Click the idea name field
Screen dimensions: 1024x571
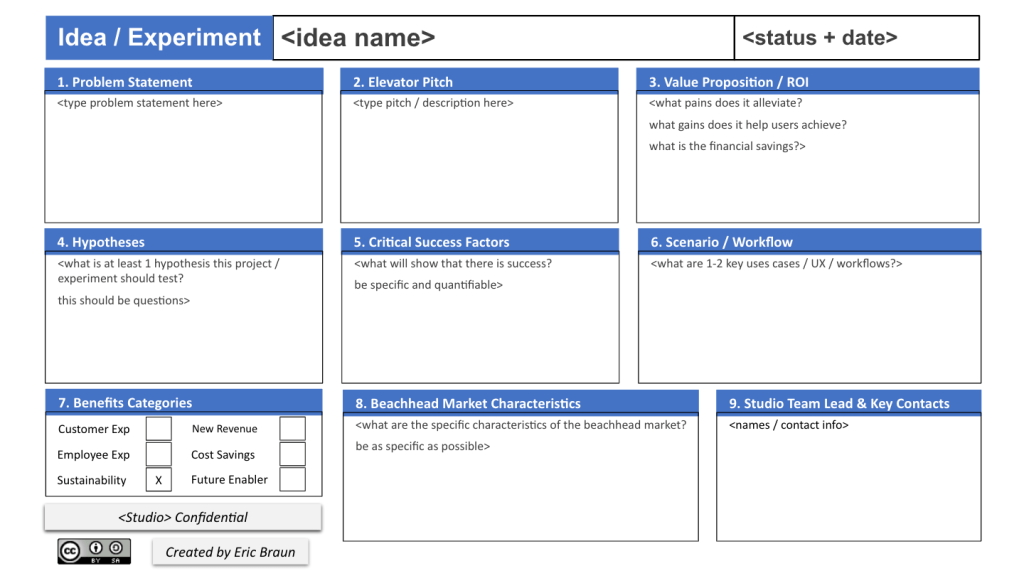coord(503,38)
